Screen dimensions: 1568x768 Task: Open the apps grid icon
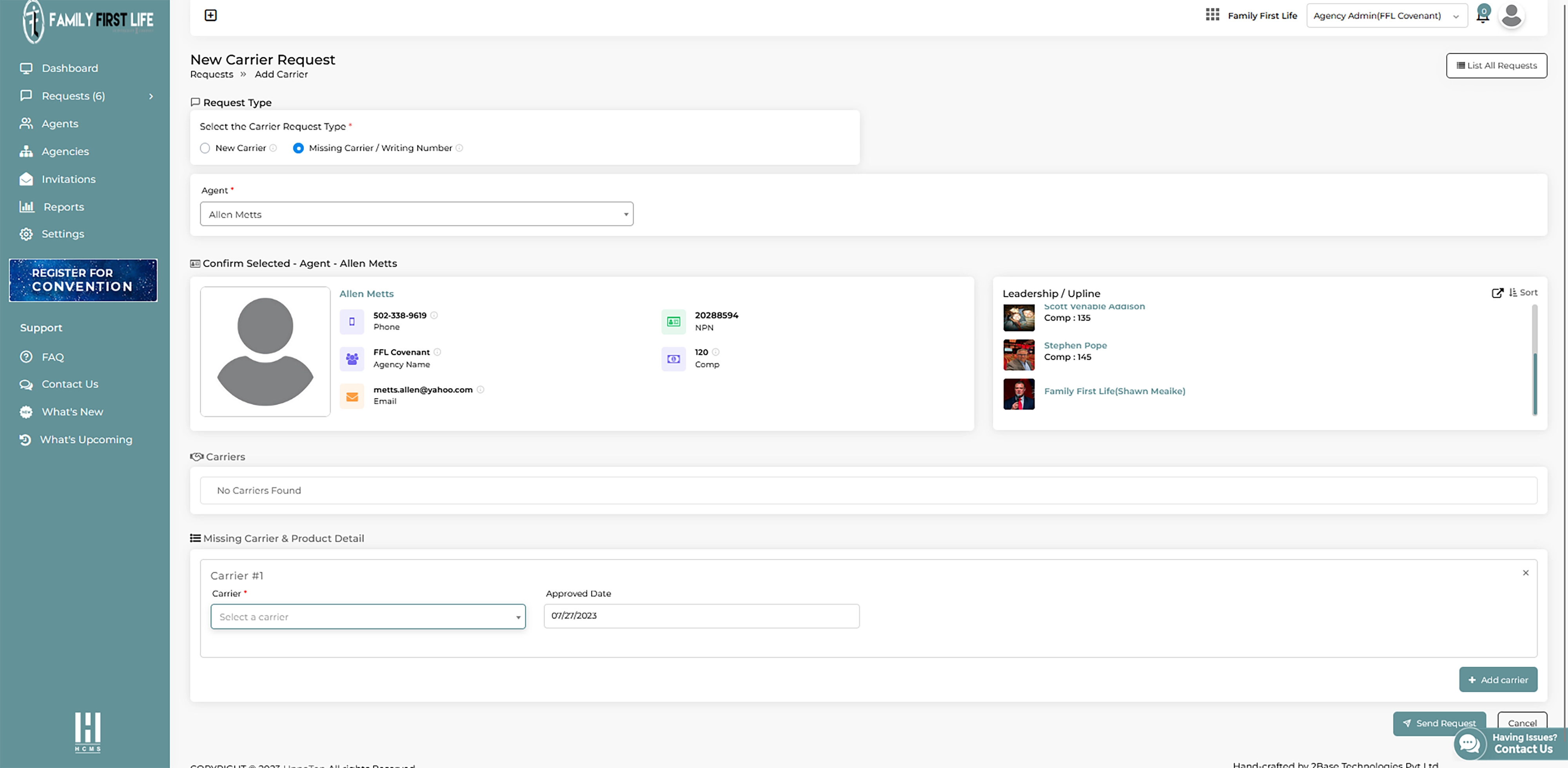pyautogui.click(x=1212, y=14)
